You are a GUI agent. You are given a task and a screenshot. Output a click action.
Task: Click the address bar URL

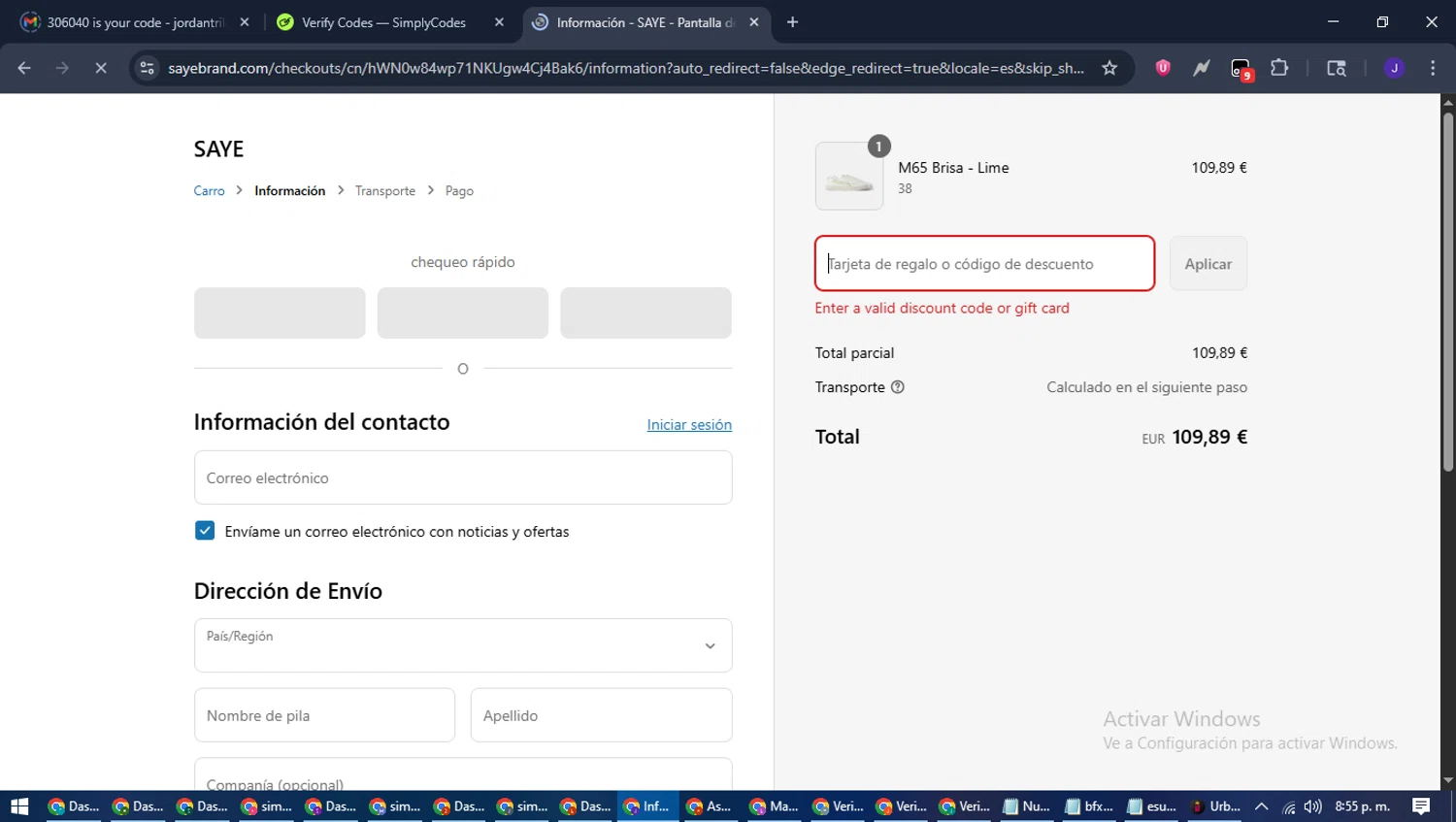626,68
